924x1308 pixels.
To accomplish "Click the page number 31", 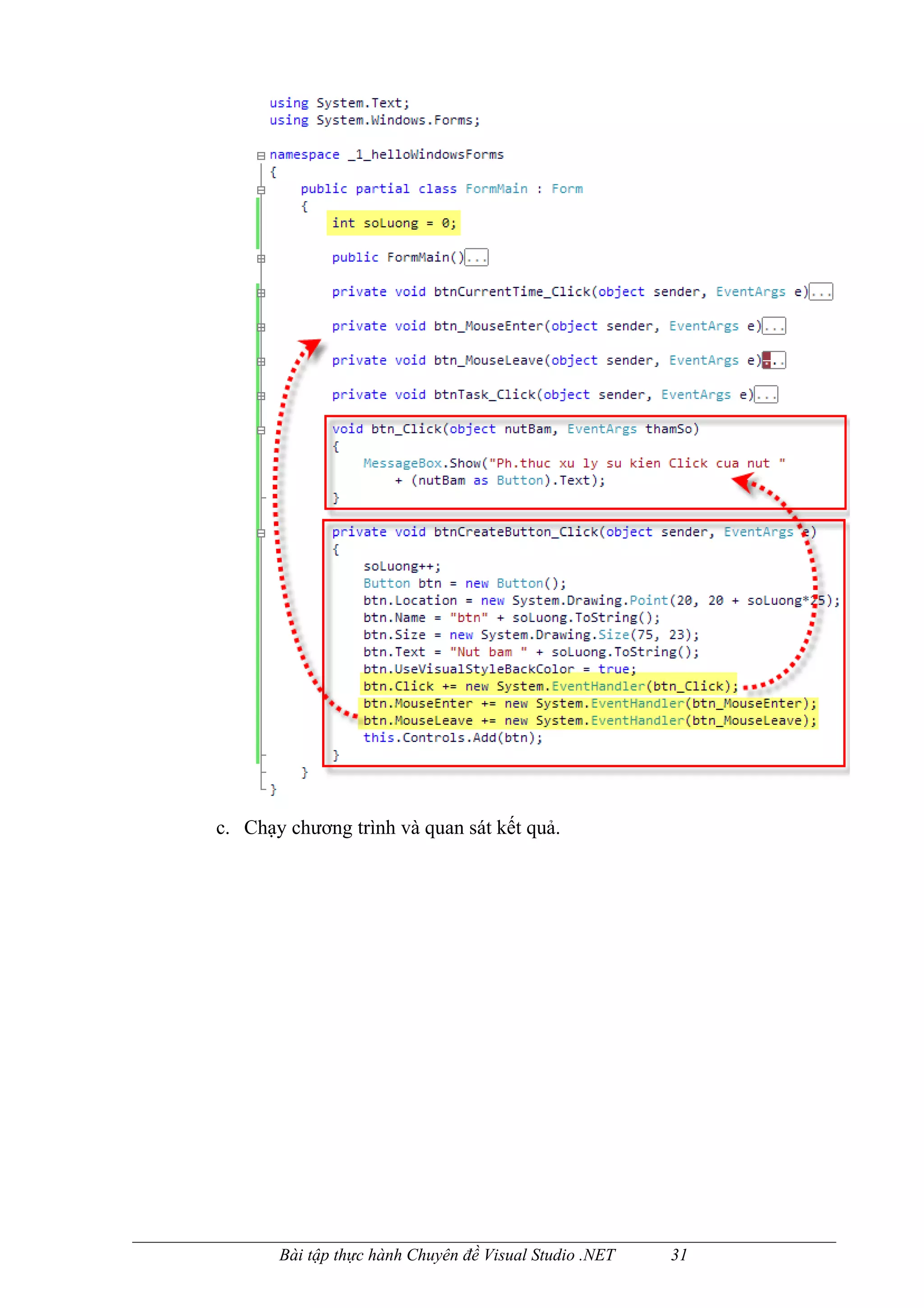I will [x=679, y=1256].
